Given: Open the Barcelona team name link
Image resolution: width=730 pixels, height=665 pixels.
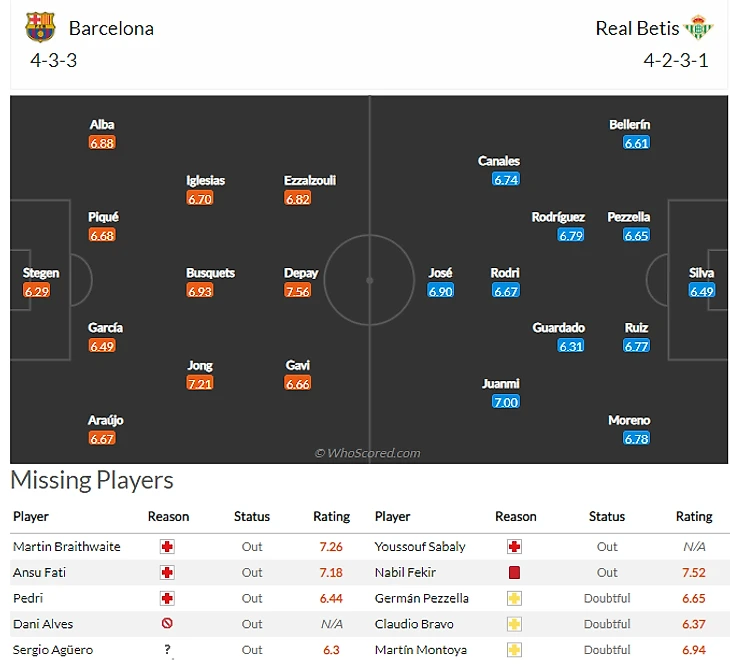Looking at the screenshot, I should (111, 28).
